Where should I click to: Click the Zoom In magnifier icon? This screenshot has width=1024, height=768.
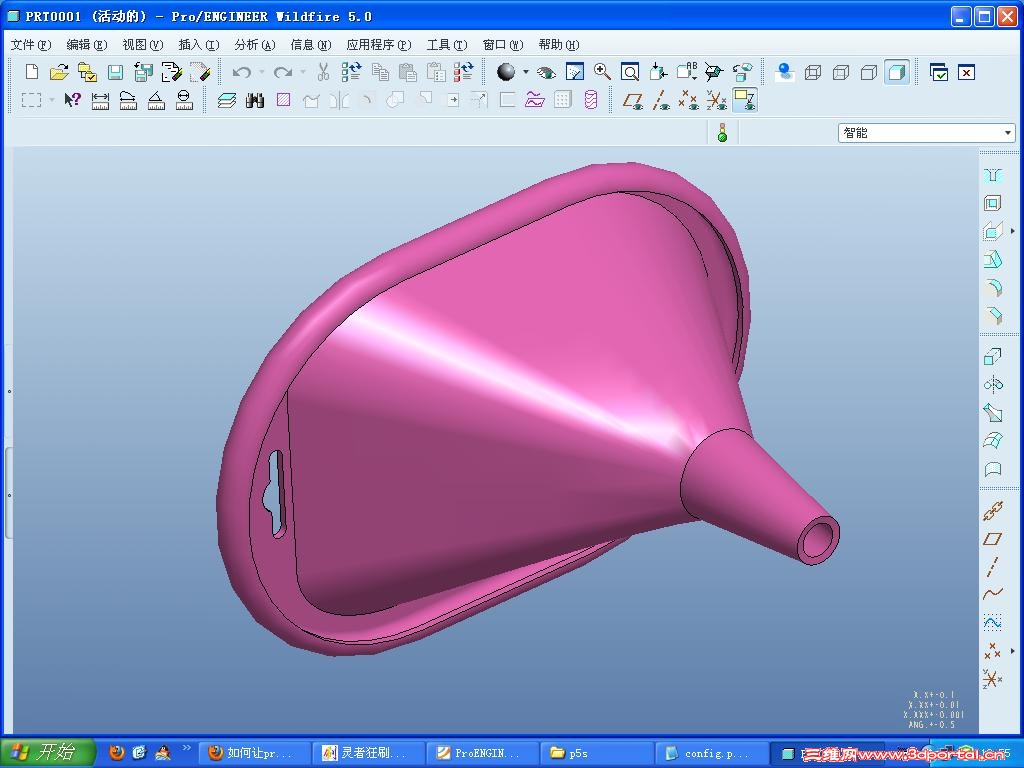coord(602,72)
